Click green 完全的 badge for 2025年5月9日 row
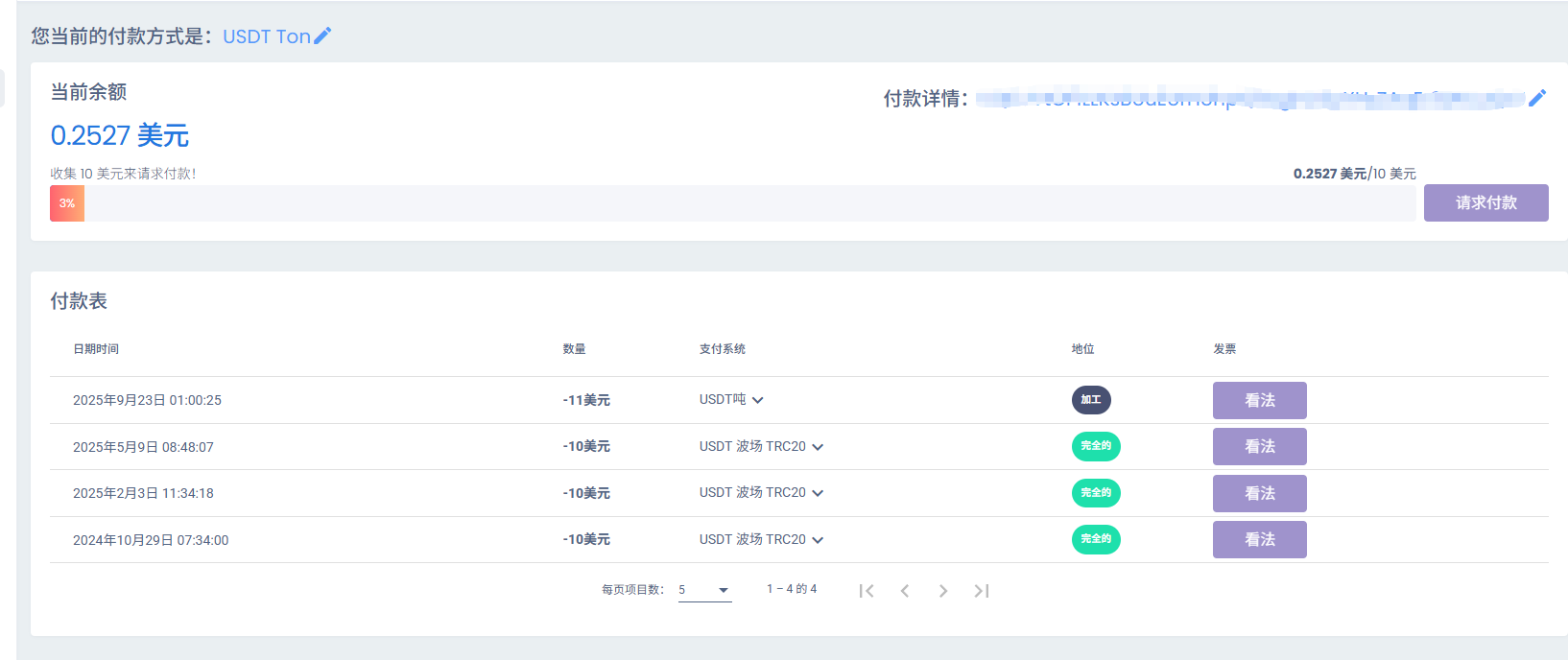Viewport: 1568px width, 660px height. coord(1096,446)
